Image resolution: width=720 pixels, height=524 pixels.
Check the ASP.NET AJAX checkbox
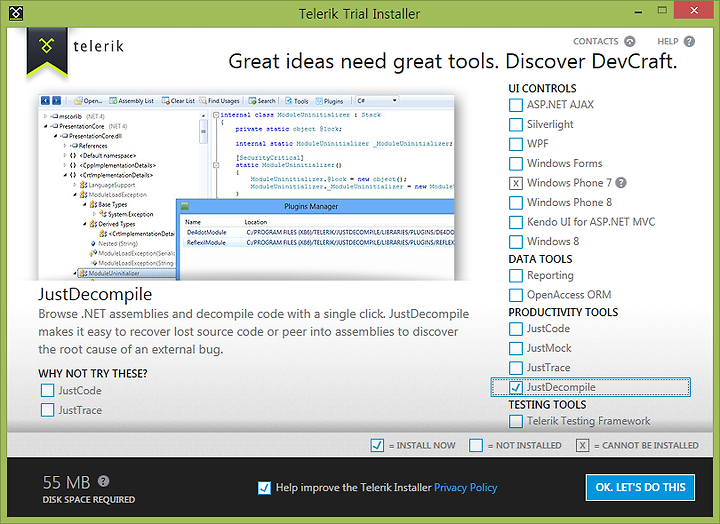tap(516, 105)
